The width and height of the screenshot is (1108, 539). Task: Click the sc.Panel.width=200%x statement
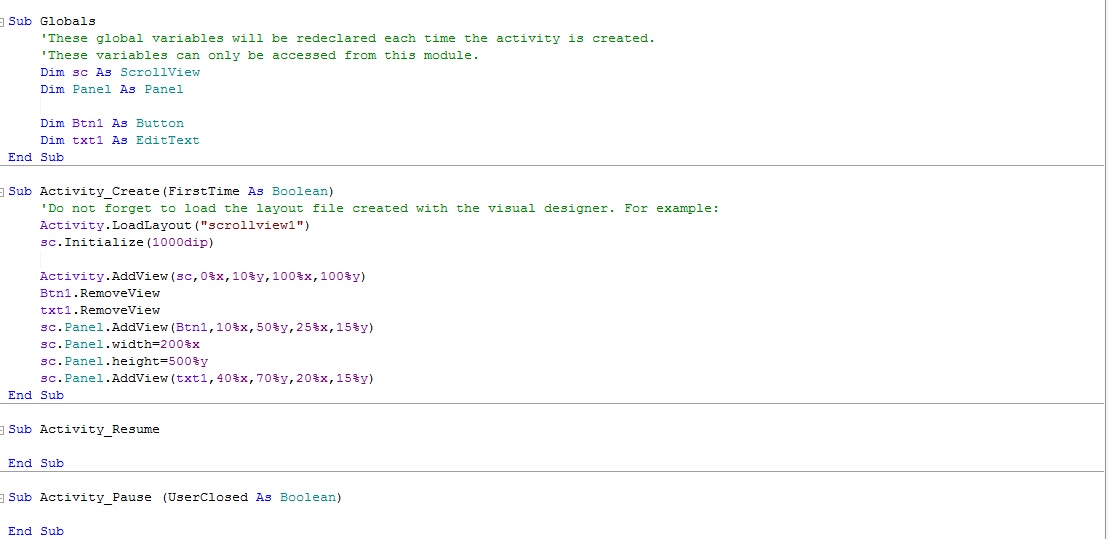pyautogui.click(x=120, y=344)
